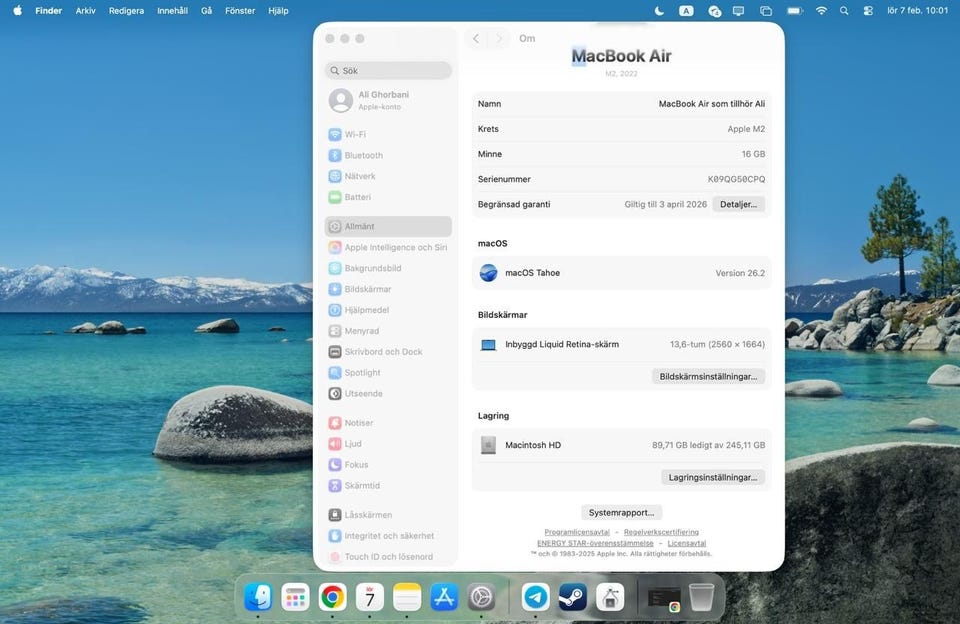Click the Sök search field
Image resolution: width=960 pixels, height=624 pixels.
coord(388,71)
